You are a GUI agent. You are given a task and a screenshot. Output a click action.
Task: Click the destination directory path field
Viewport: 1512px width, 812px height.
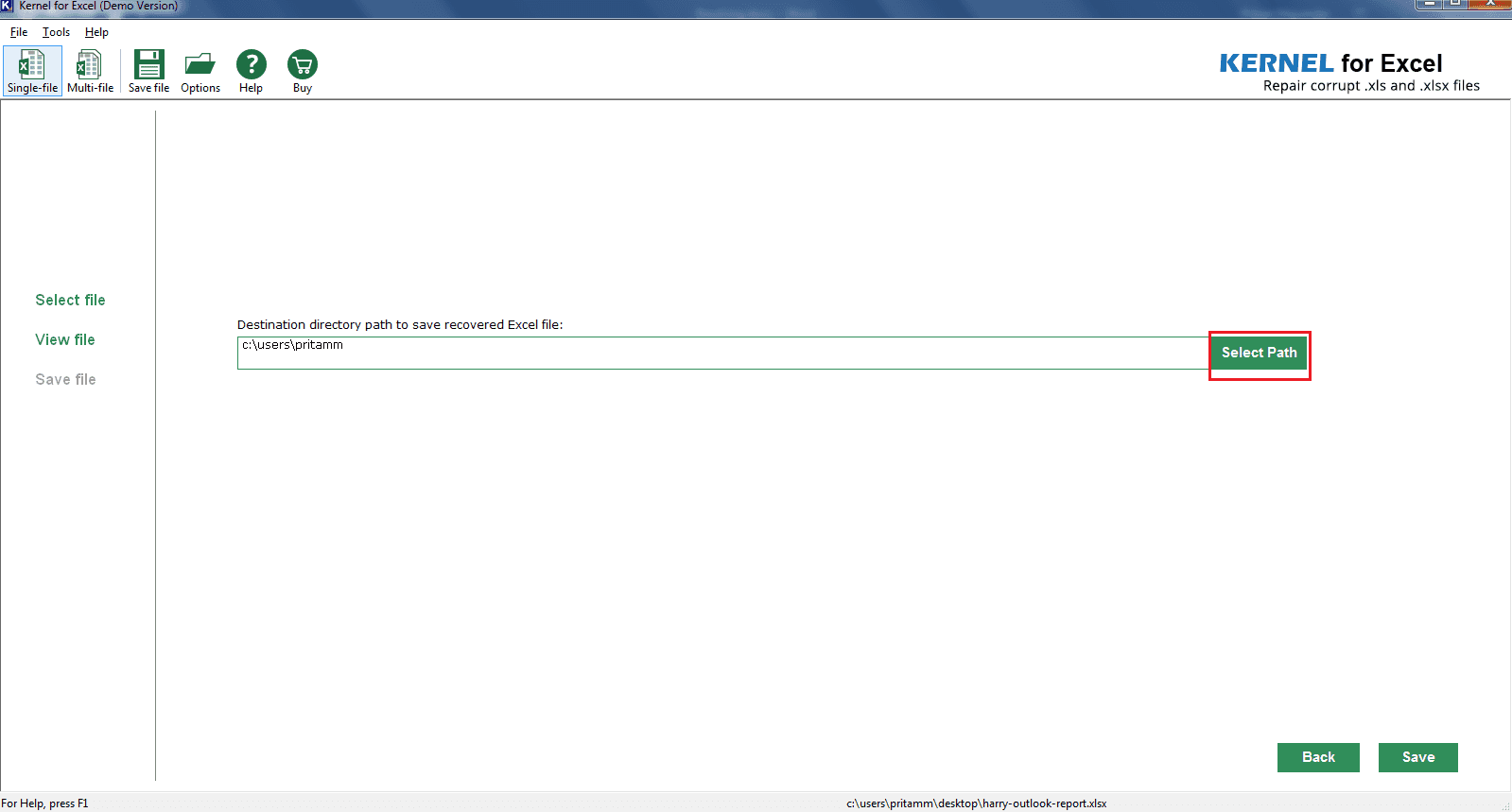coord(724,353)
